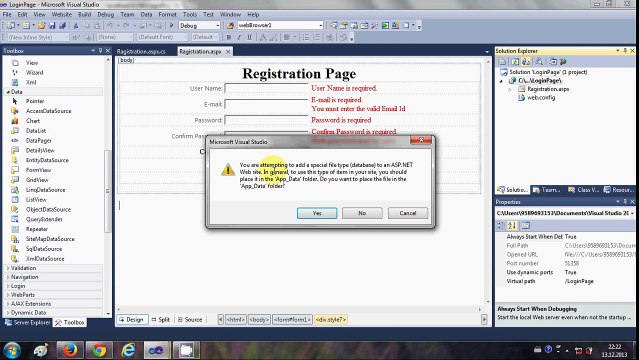Expand Registration.aspx node in Solution Explorer
This screenshot has height=360, width=639.
click(510, 89)
